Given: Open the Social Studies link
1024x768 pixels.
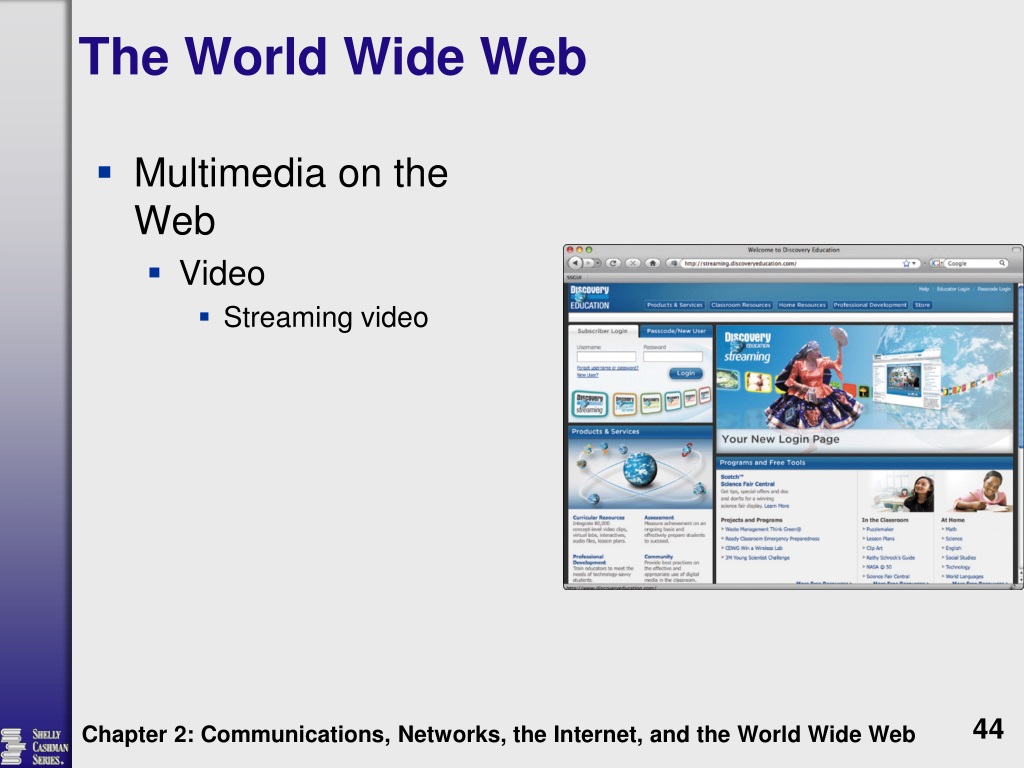Looking at the screenshot, I should click(961, 558).
